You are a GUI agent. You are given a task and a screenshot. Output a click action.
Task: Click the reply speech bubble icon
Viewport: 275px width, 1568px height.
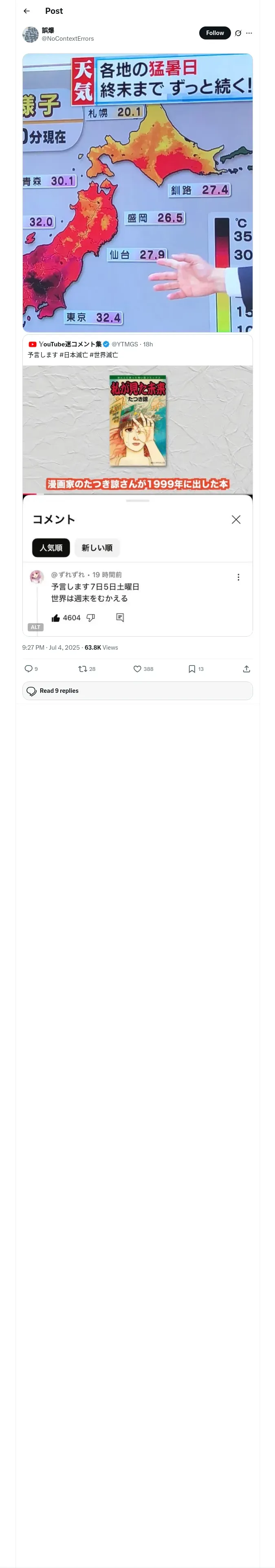29,668
